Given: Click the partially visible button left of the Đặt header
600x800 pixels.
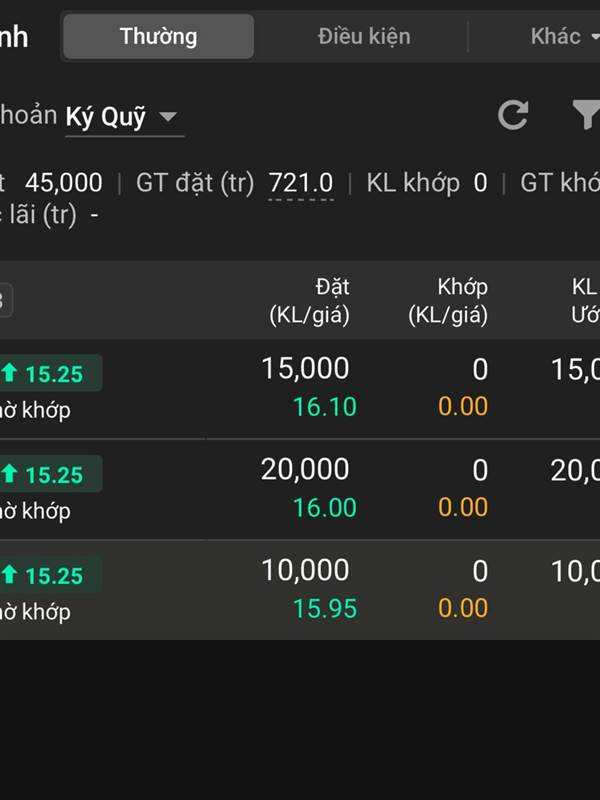Looking at the screenshot, I should click(x=5, y=301).
